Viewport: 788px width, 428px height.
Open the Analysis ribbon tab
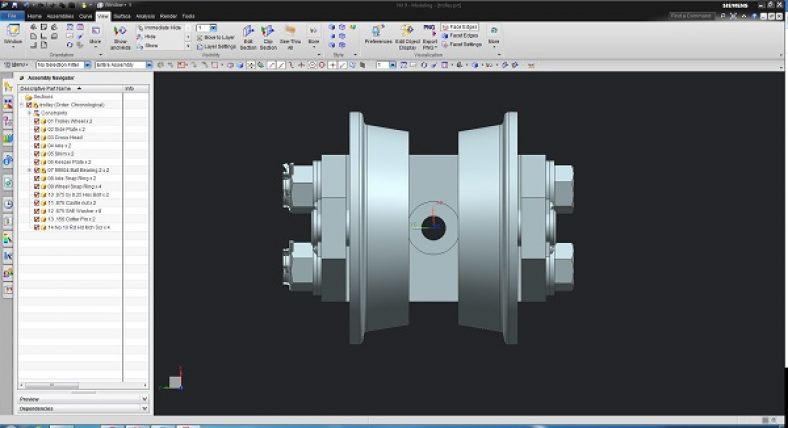point(146,16)
